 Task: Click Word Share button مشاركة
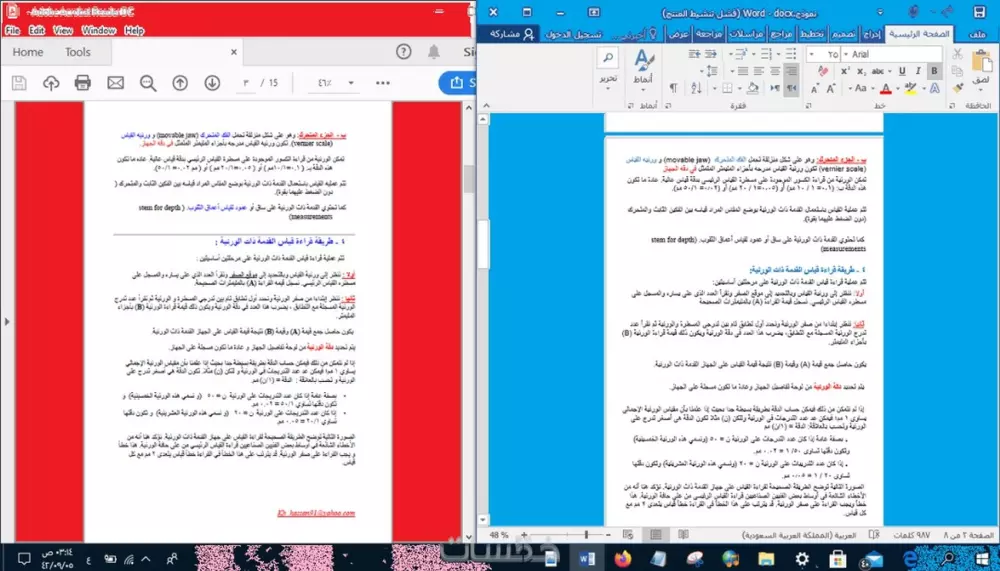click(511, 34)
